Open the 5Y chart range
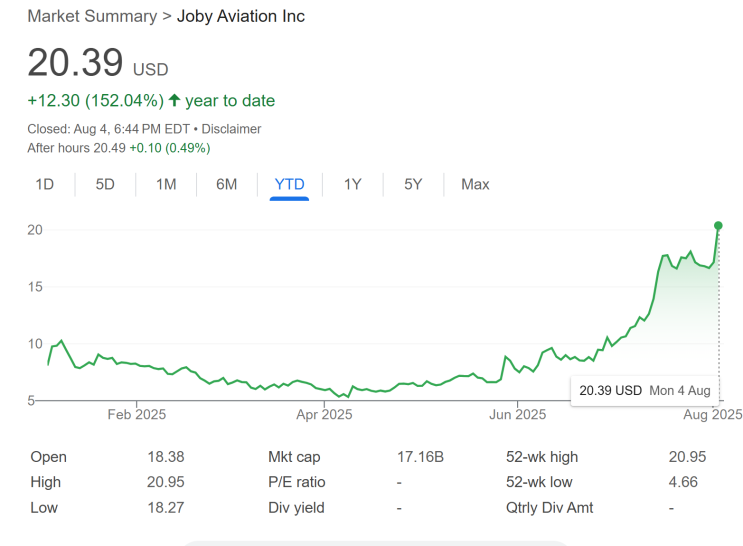The height and width of the screenshot is (546, 743). click(x=413, y=184)
